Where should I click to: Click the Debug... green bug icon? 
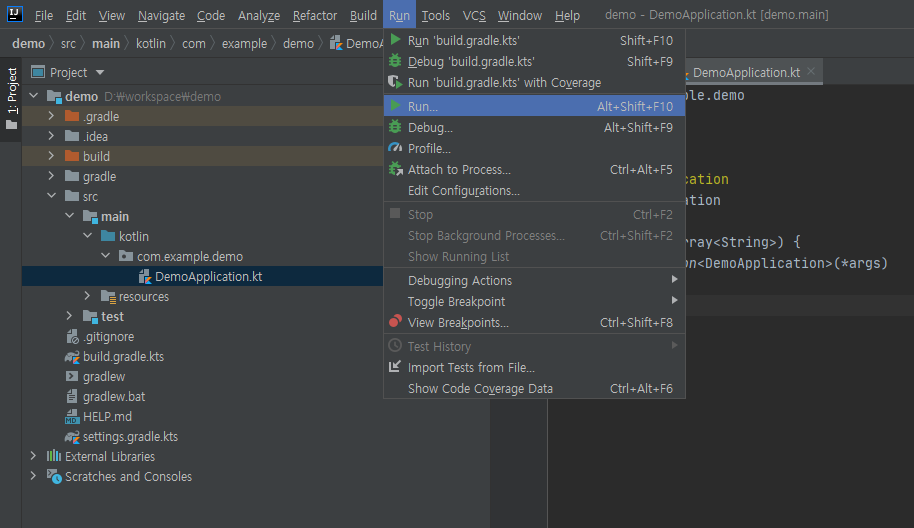[x=395, y=126]
